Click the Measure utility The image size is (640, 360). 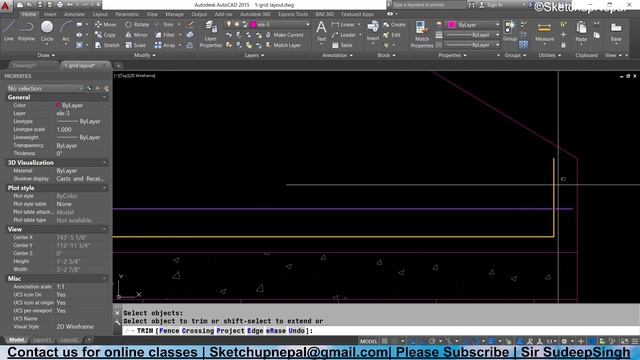point(544,32)
